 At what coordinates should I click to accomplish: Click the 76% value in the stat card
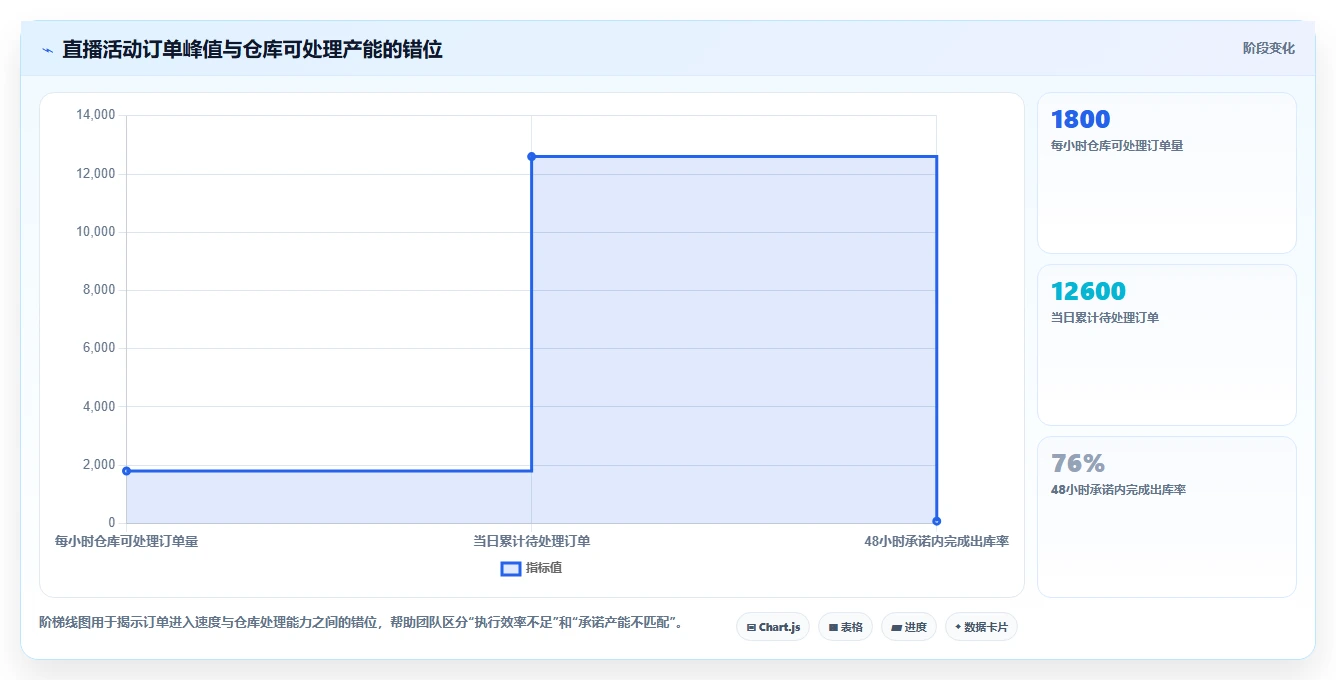(x=1078, y=463)
